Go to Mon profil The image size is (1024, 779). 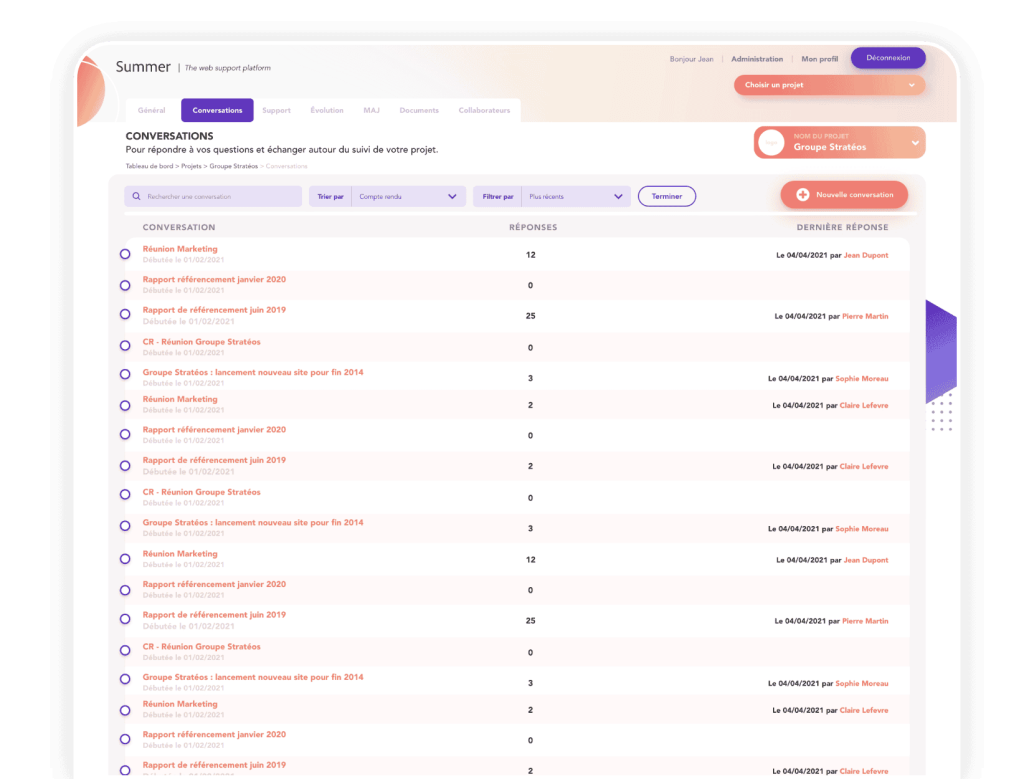[820, 59]
